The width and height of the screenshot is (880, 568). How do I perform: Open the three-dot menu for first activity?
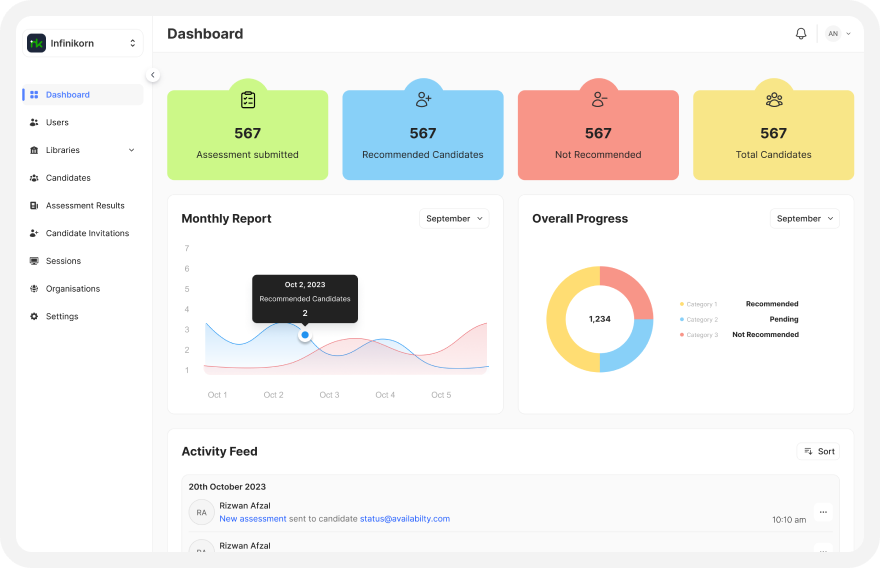coord(823,512)
